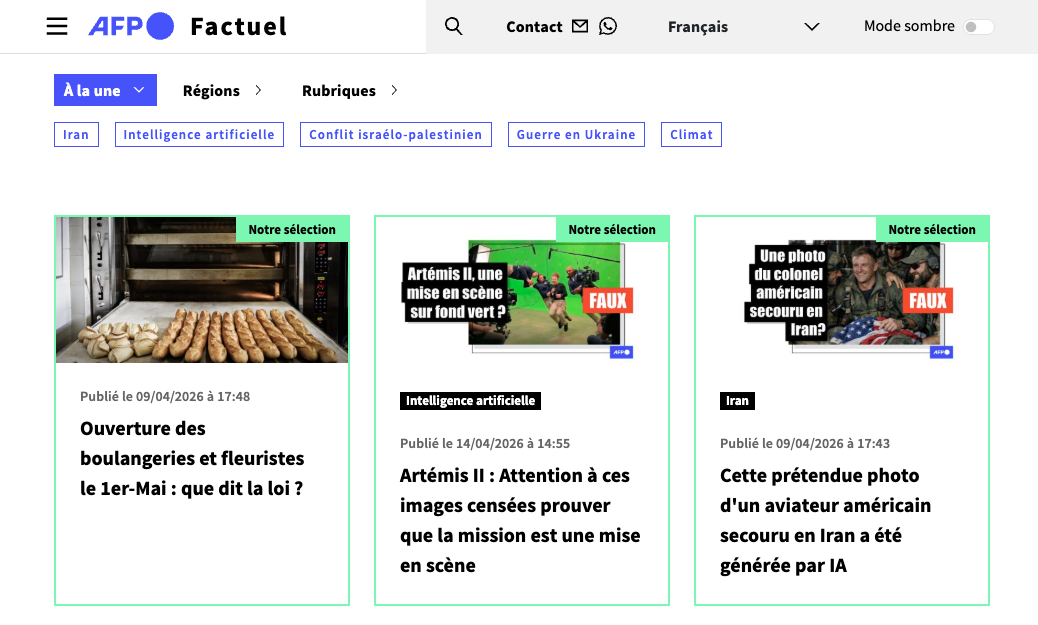1038x625 pixels.
Task: Click the AFP logo
Action: pos(131,26)
